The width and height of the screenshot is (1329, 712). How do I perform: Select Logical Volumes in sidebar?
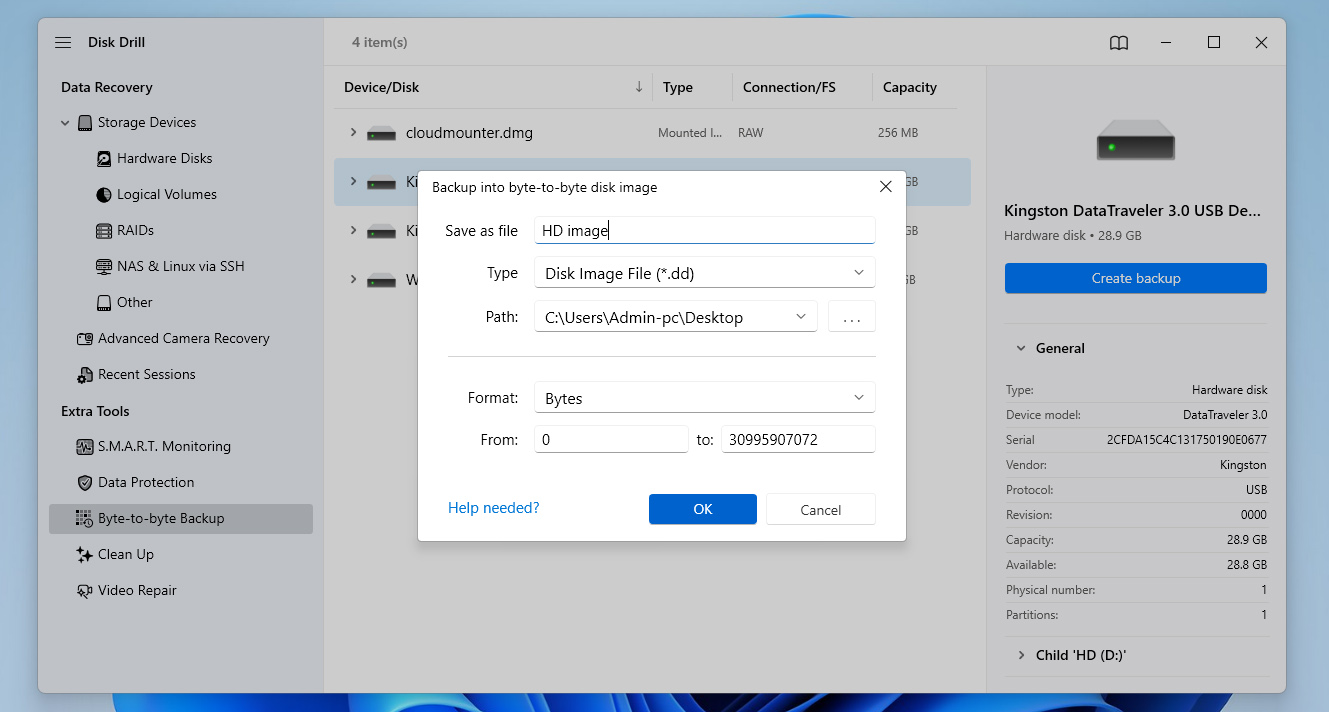167,195
